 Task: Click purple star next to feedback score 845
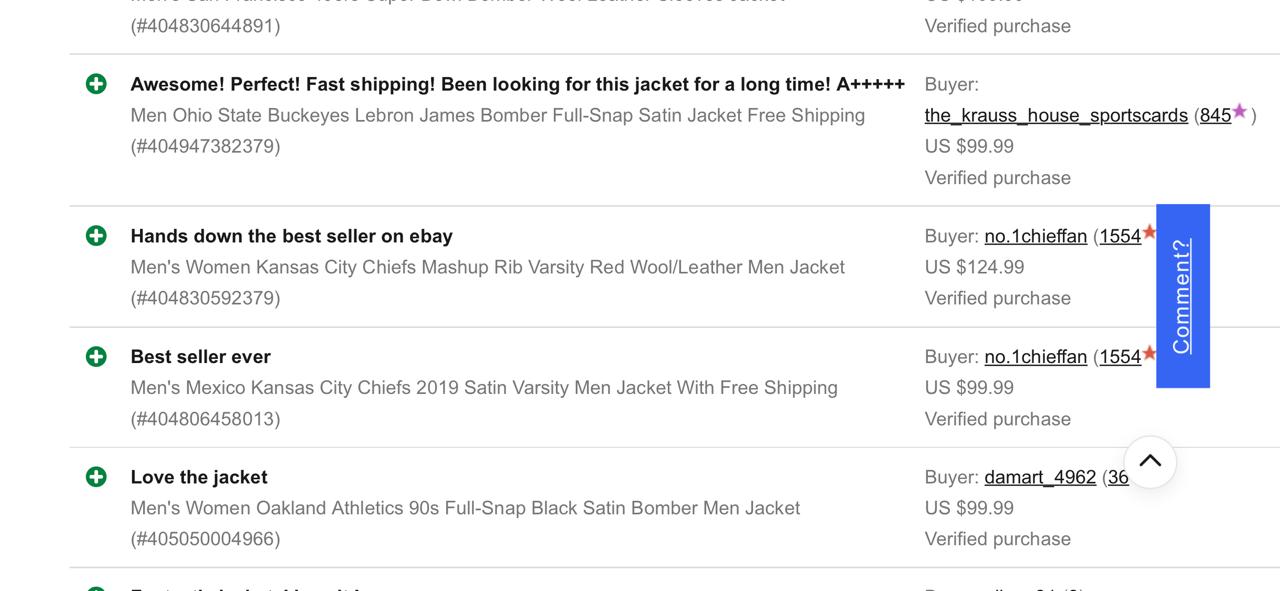tap(1240, 111)
